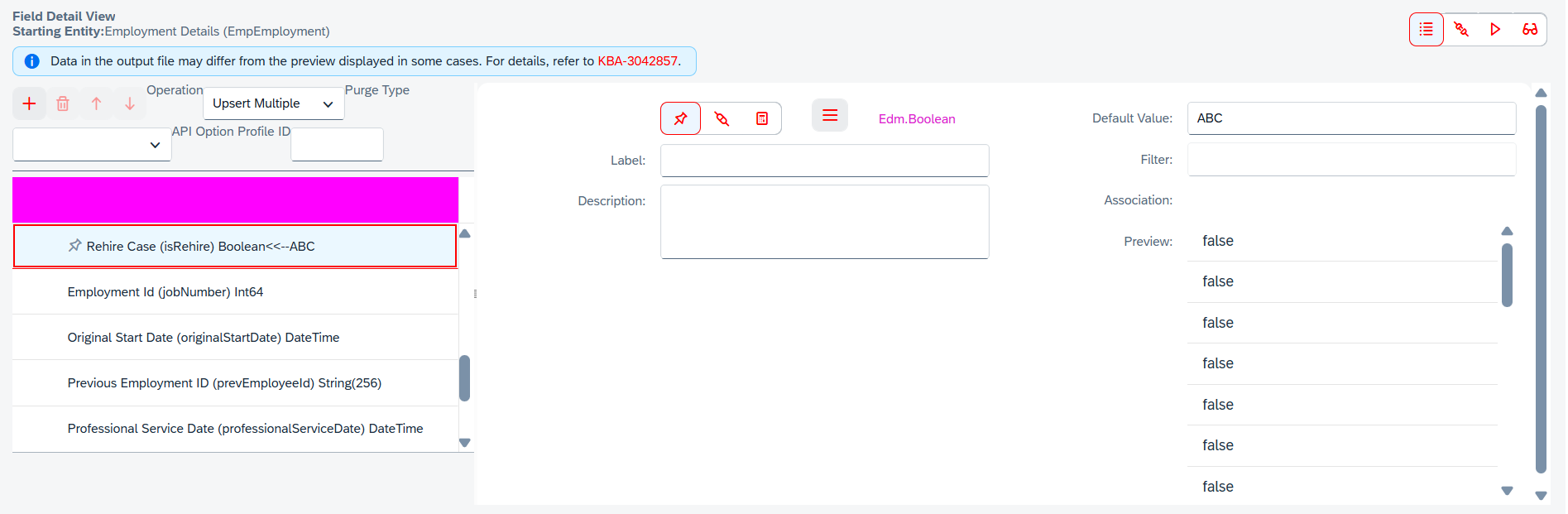Open the KBA-3042857 link
The width and height of the screenshot is (1568, 514).
click(637, 61)
